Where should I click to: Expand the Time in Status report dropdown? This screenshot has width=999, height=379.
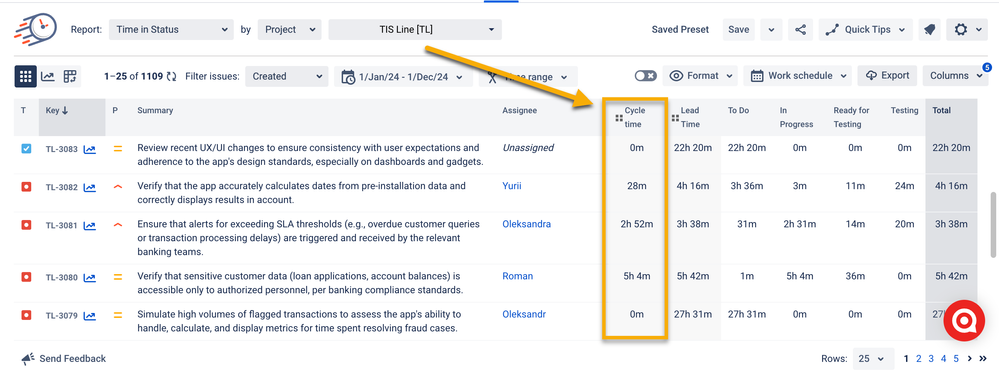[x=171, y=29]
